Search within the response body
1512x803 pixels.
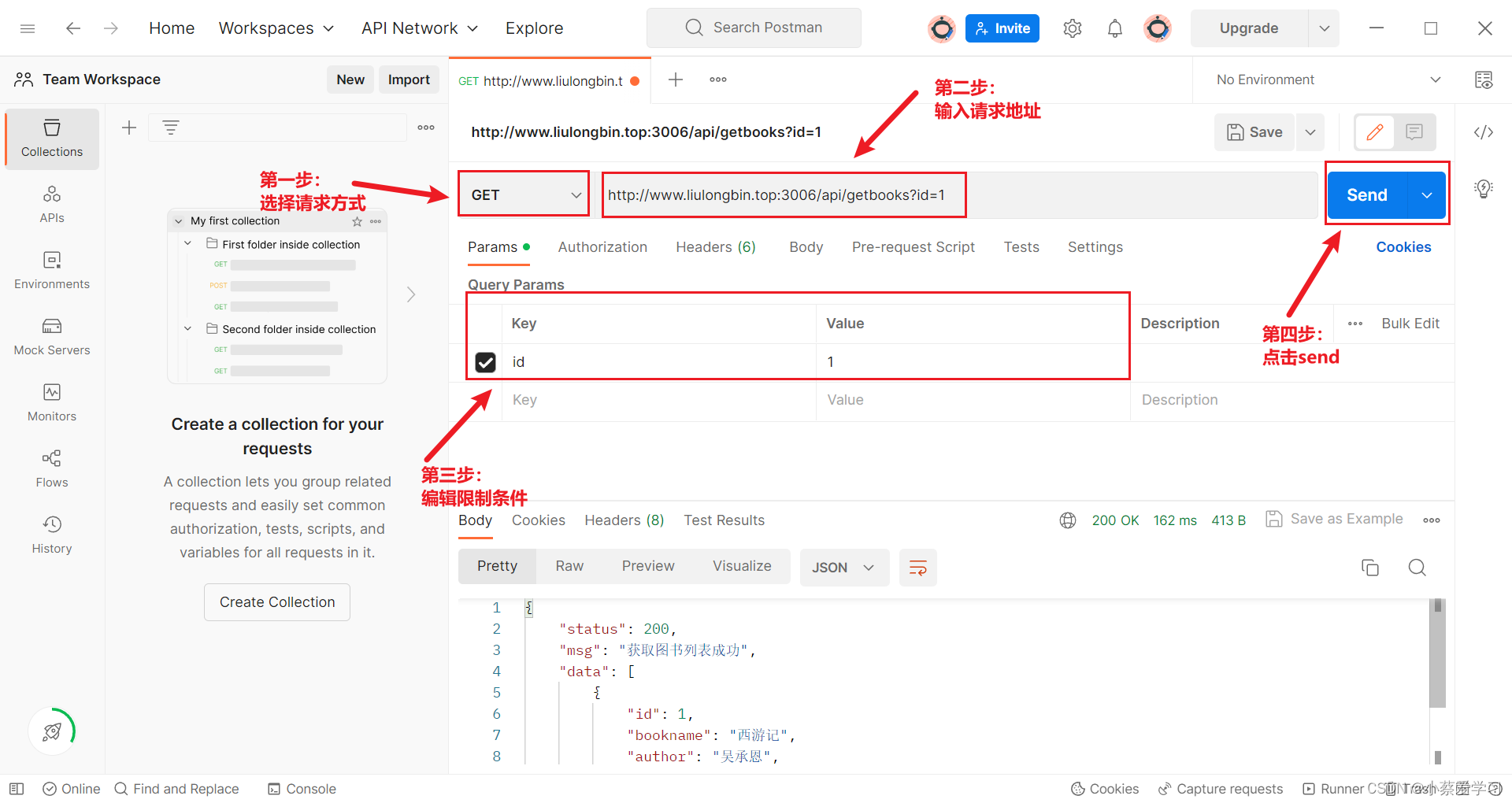tap(1417, 568)
